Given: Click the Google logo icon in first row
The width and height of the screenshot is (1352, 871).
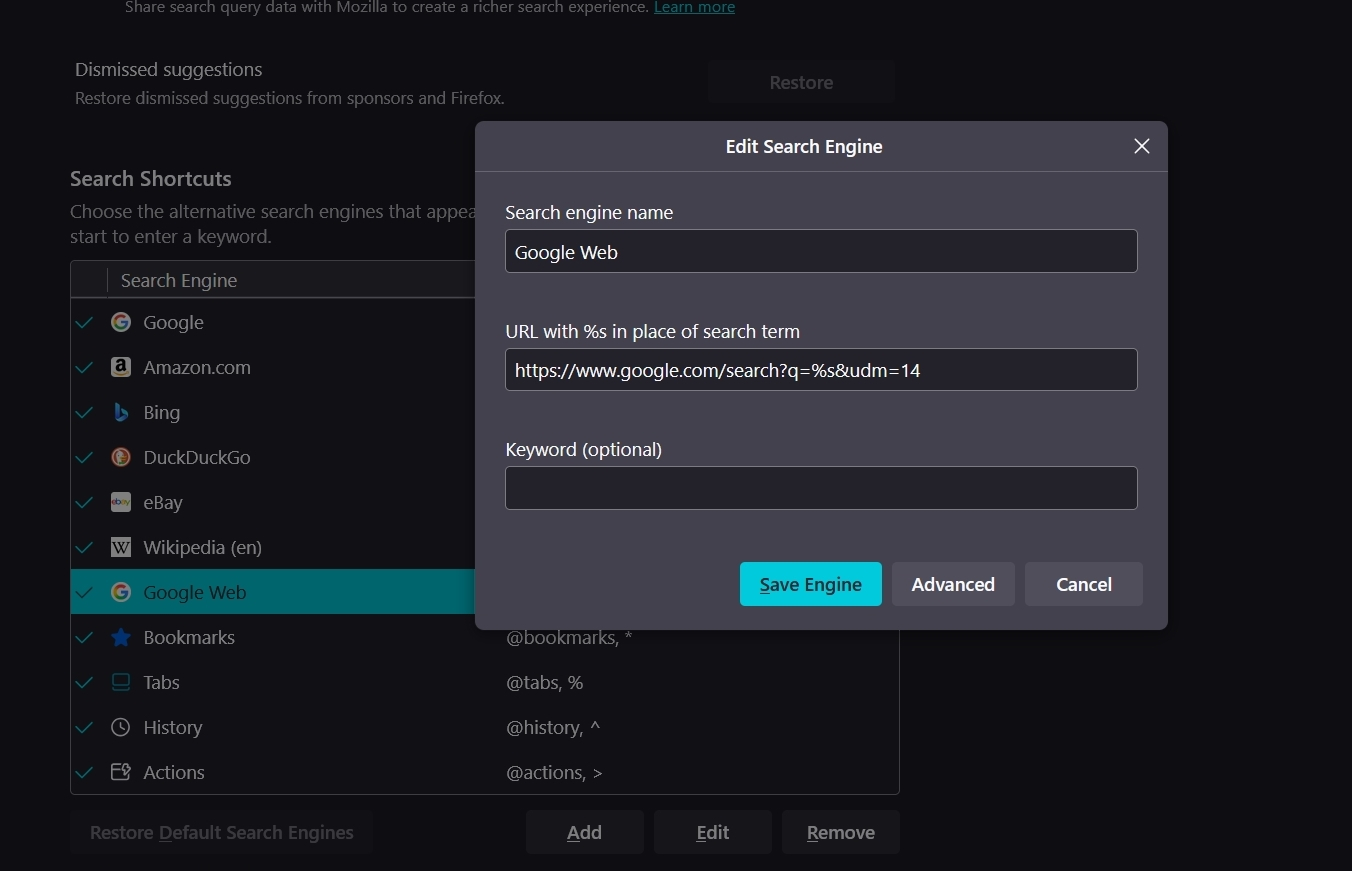Looking at the screenshot, I should pos(121,322).
